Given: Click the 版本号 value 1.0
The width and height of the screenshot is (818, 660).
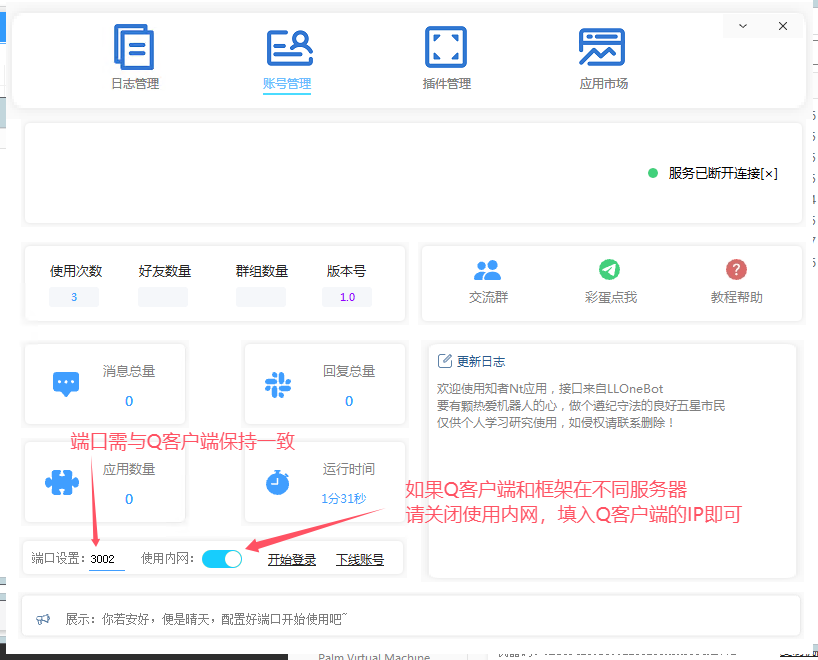Looking at the screenshot, I should 347,297.
